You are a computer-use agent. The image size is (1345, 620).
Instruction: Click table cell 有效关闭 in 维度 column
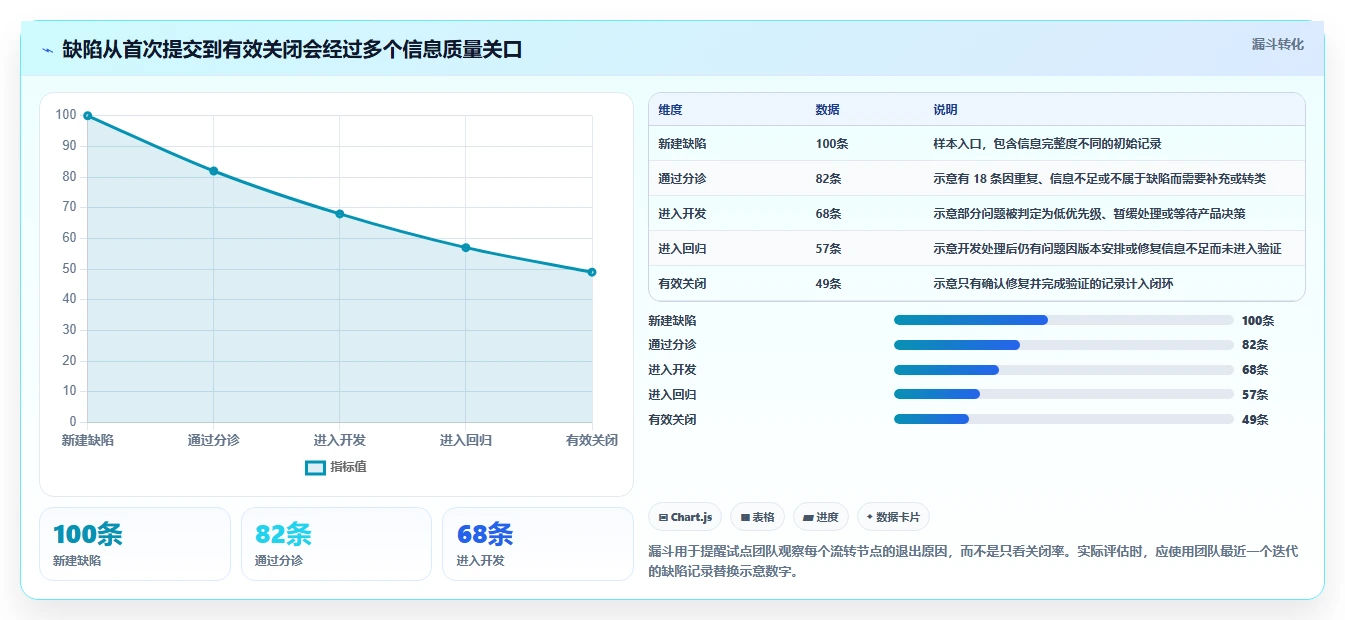click(682, 284)
